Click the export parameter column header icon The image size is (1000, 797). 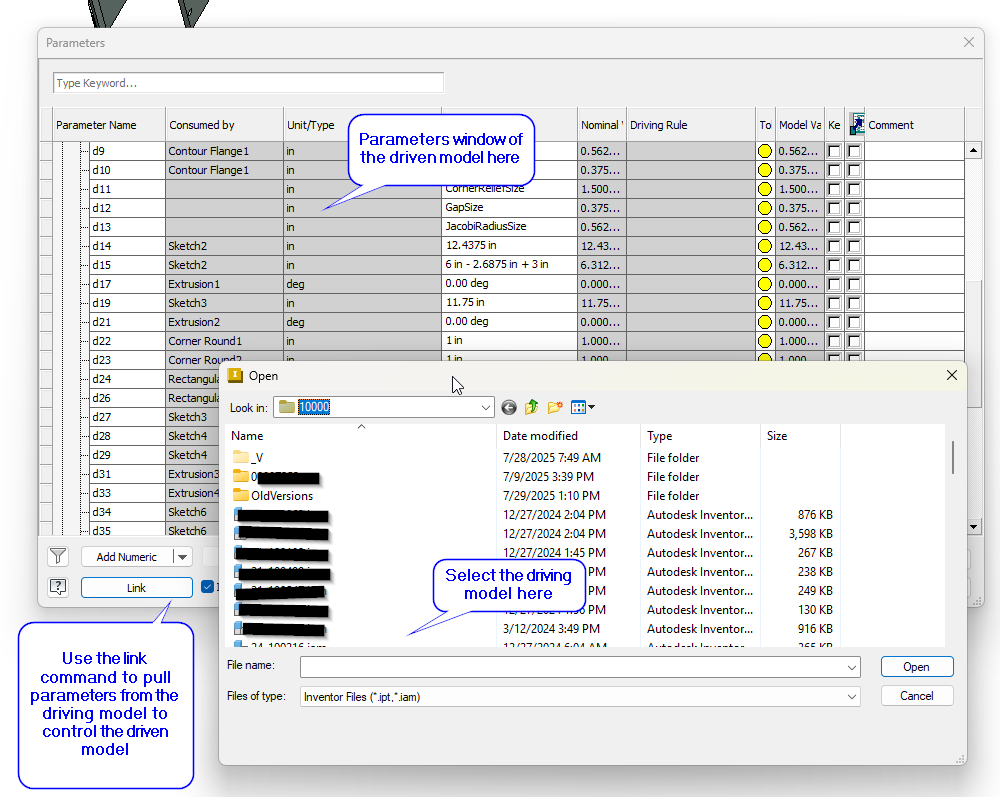point(857,124)
